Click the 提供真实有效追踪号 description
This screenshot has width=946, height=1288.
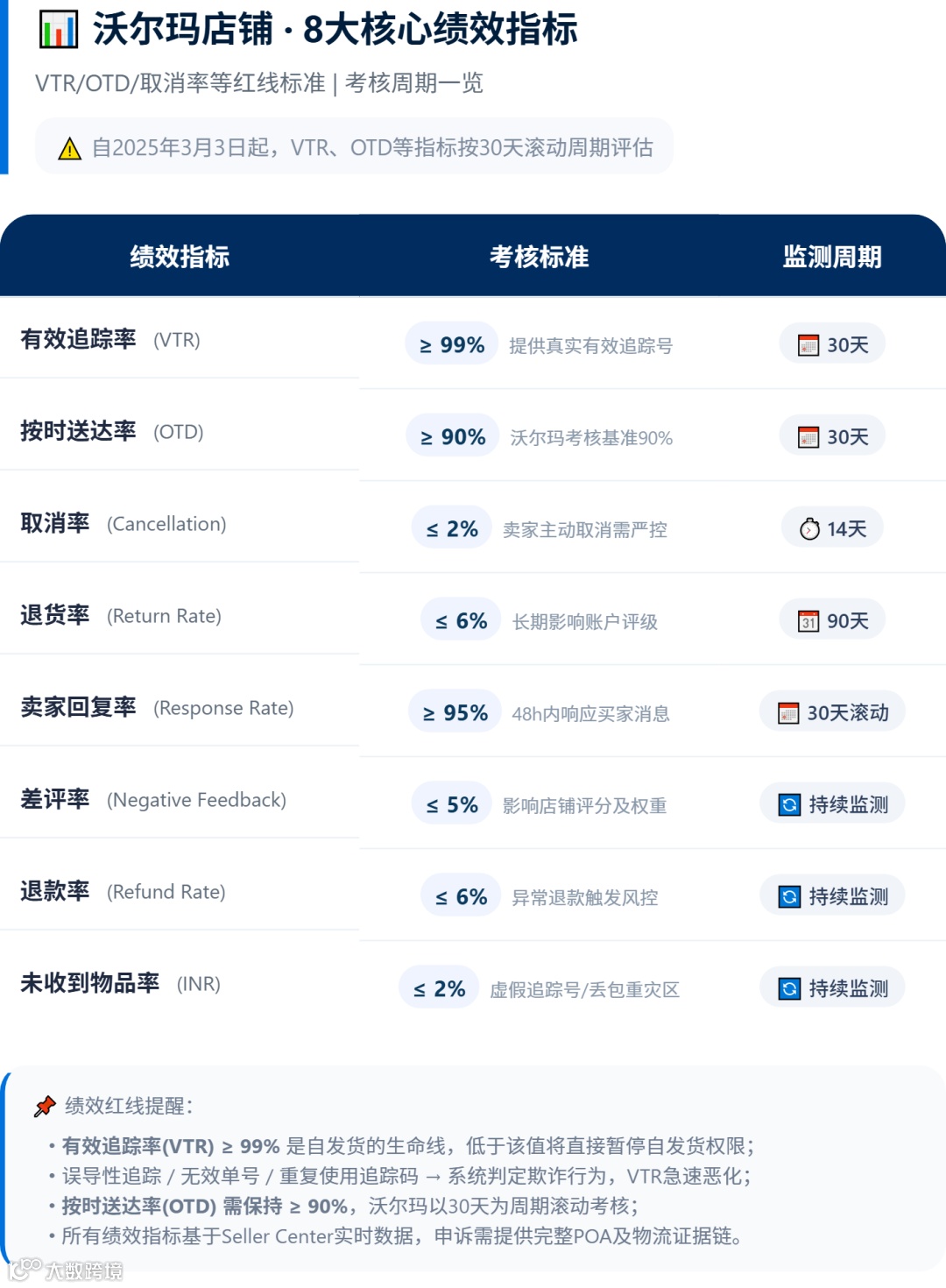click(x=591, y=346)
